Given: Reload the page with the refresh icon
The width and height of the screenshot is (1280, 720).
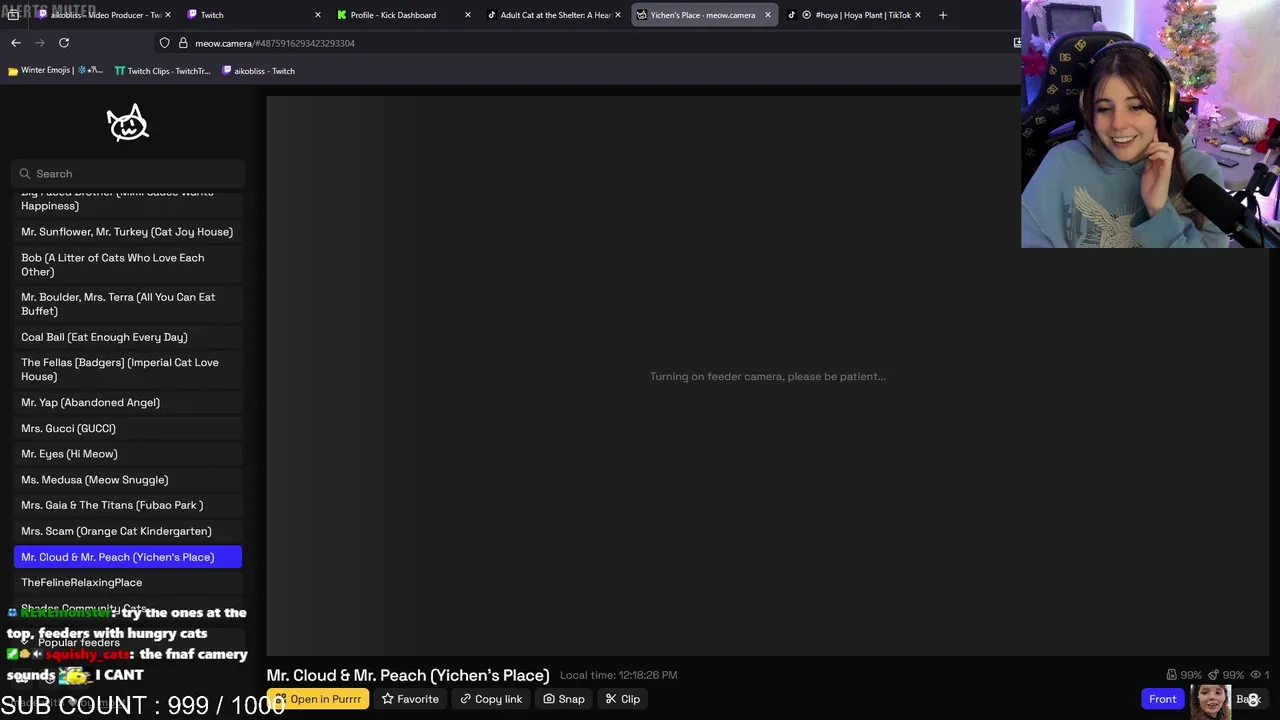Looking at the screenshot, I should pos(64,43).
